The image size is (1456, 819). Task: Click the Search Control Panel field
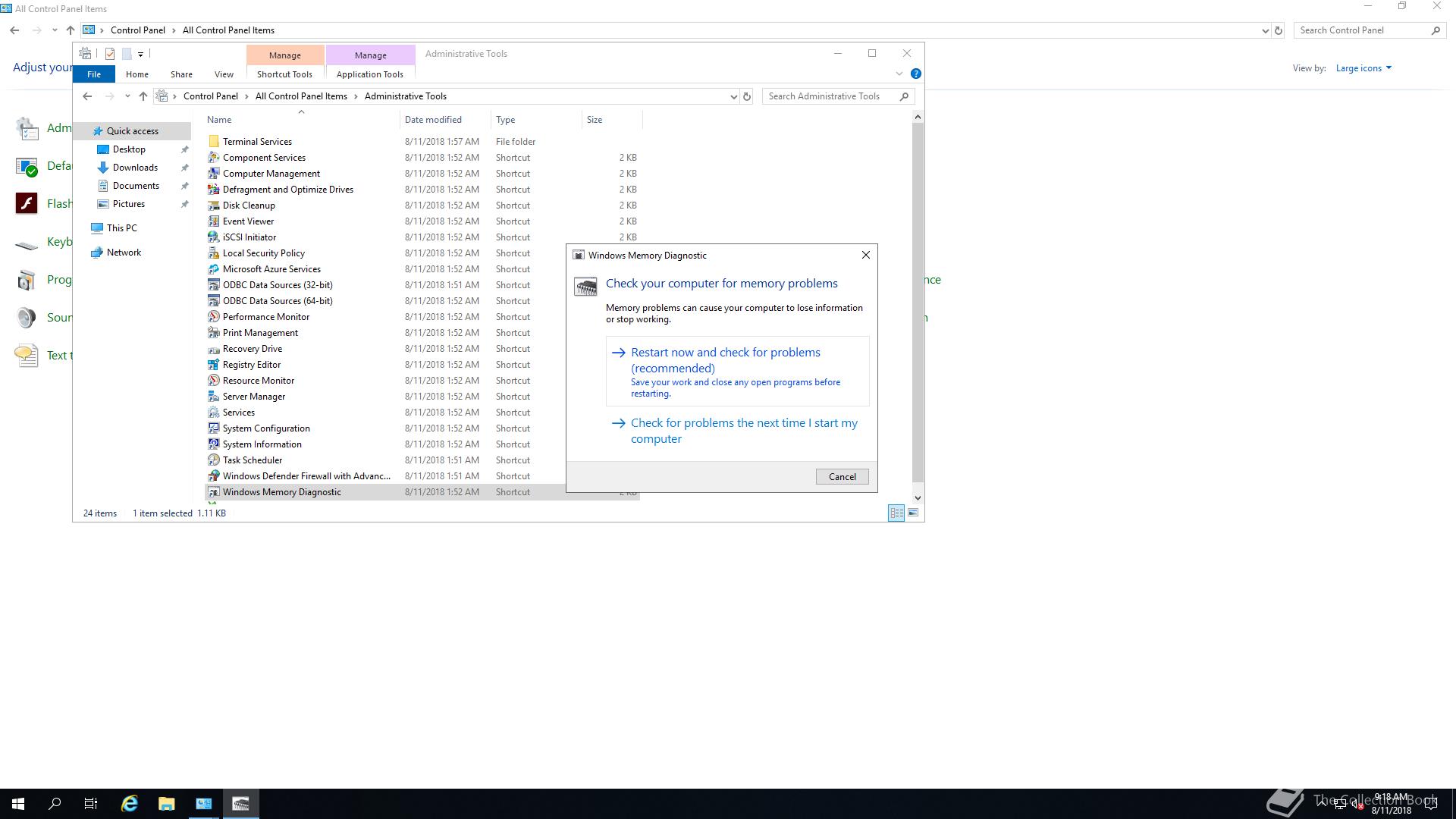coord(1369,30)
